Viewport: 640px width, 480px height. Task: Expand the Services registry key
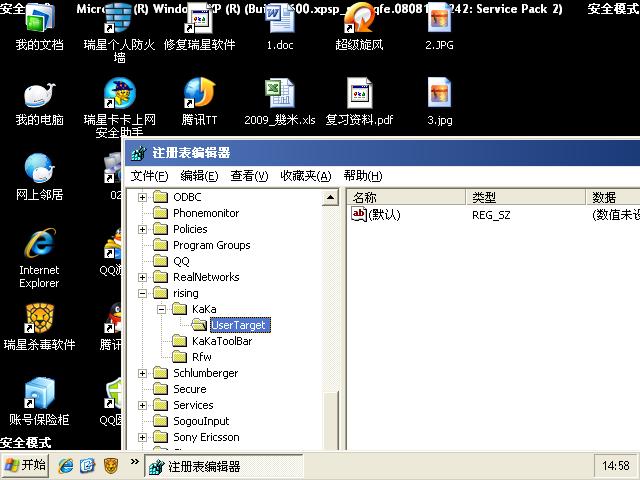(x=142, y=405)
